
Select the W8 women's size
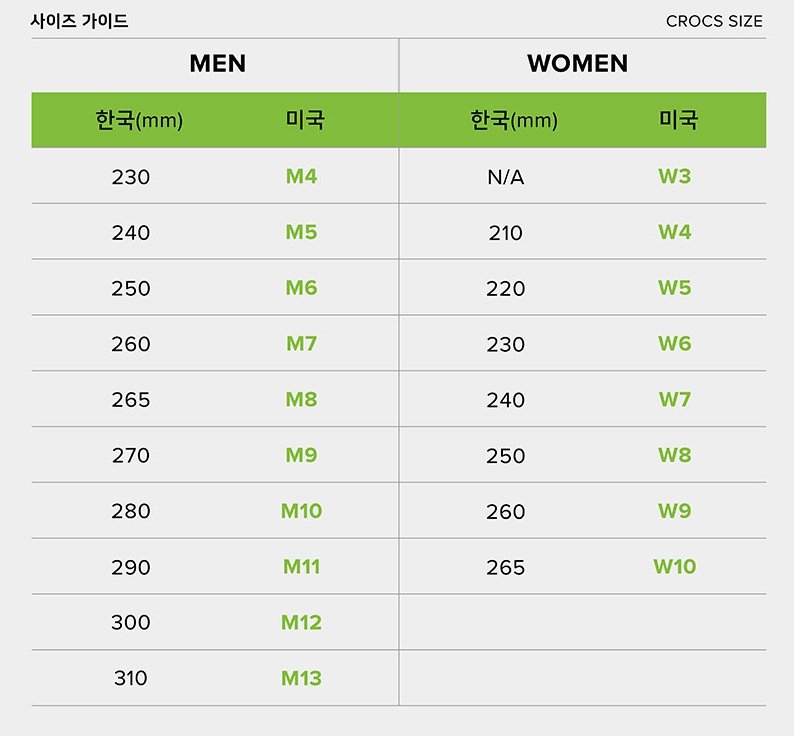click(674, 455)
